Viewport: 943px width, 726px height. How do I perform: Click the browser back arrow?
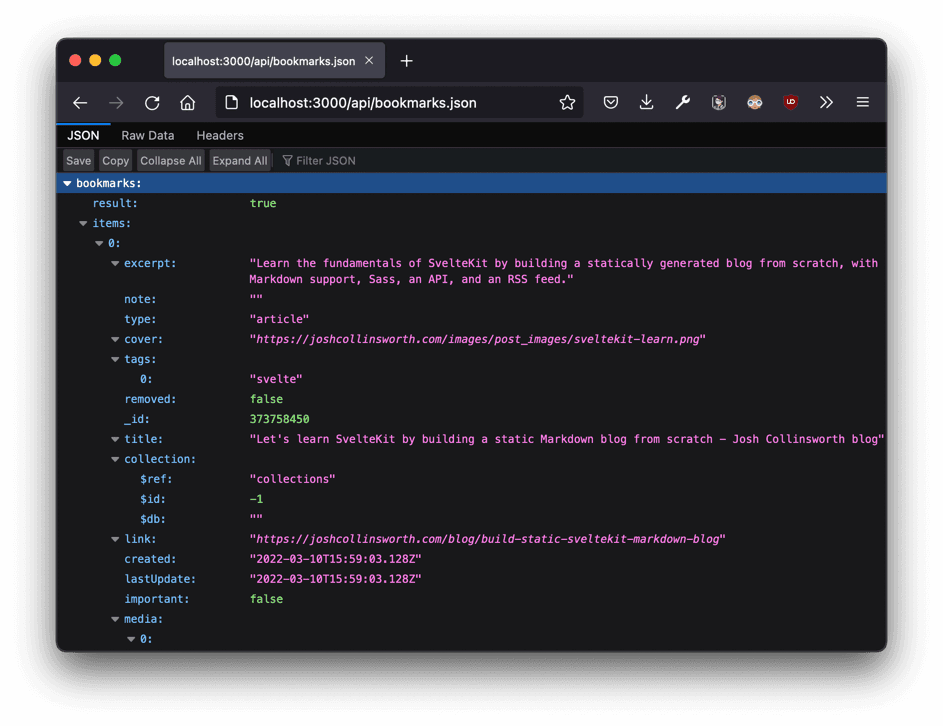pos(80,103)
